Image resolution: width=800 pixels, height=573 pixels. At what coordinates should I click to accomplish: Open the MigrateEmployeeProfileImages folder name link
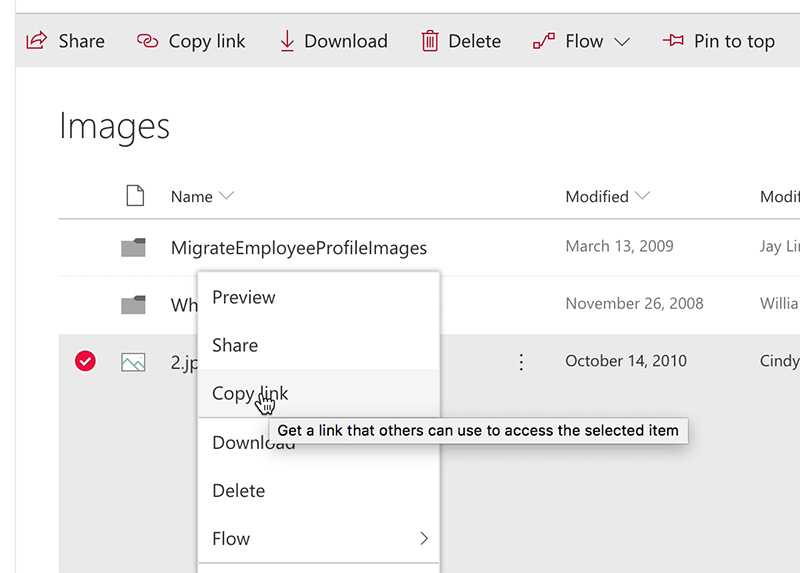pyautogui.click(x=298, y=248)
